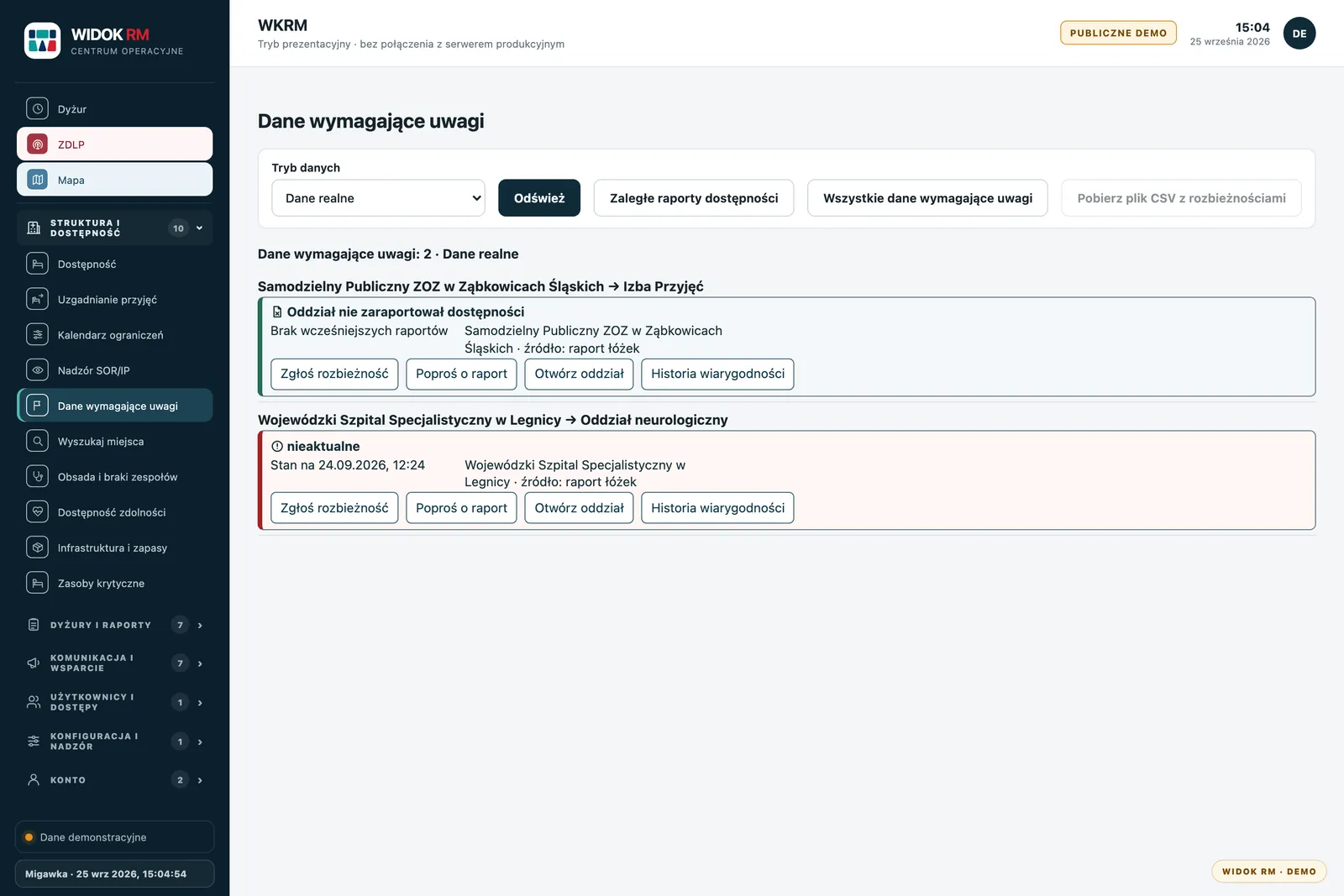The width and height of the screenshot is (1344, 896).
Task: Click Poproś o raport for Legnica neurologiczny
Action: coord(461,508)
